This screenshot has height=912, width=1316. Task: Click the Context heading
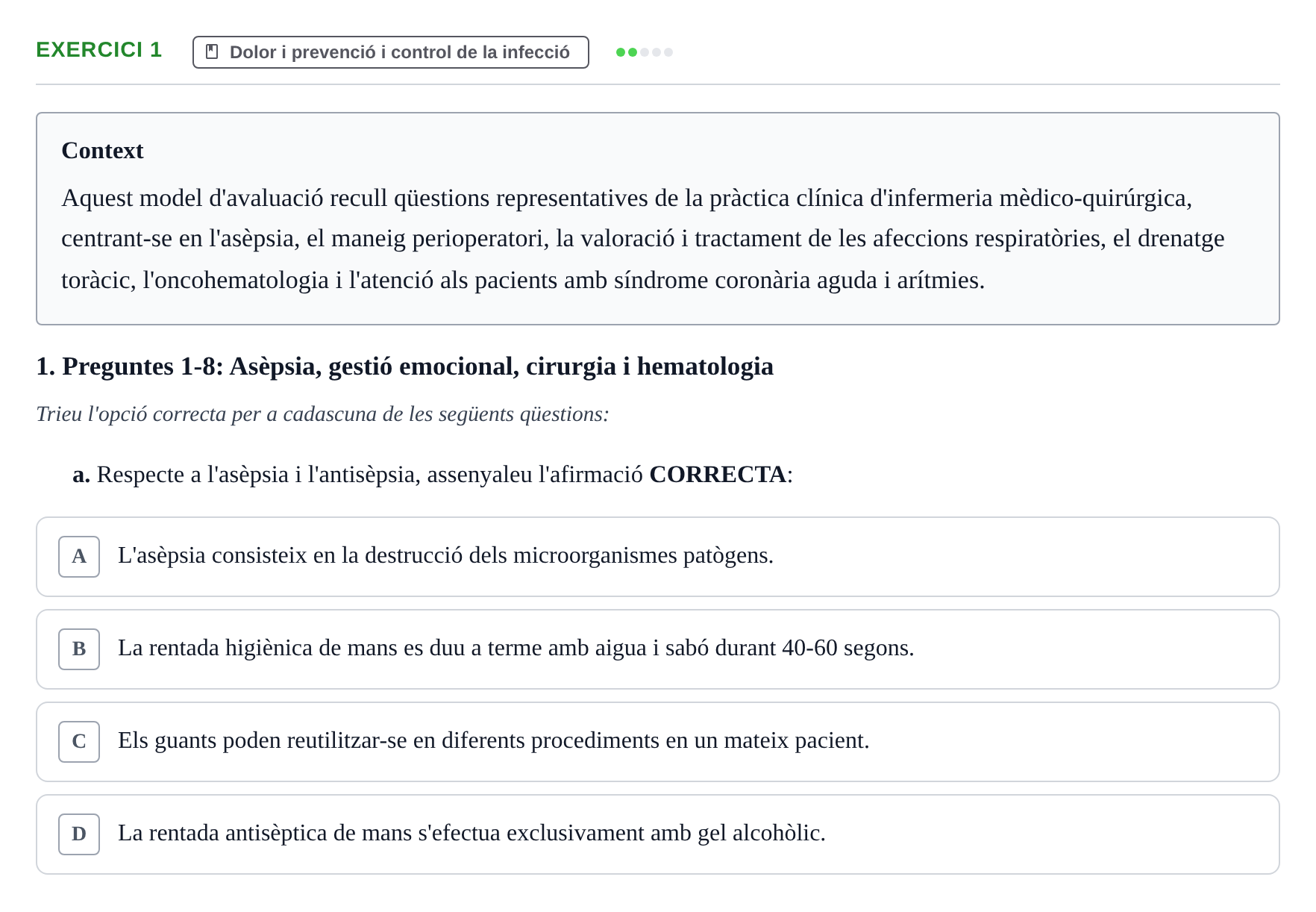(x=102, y=151)
